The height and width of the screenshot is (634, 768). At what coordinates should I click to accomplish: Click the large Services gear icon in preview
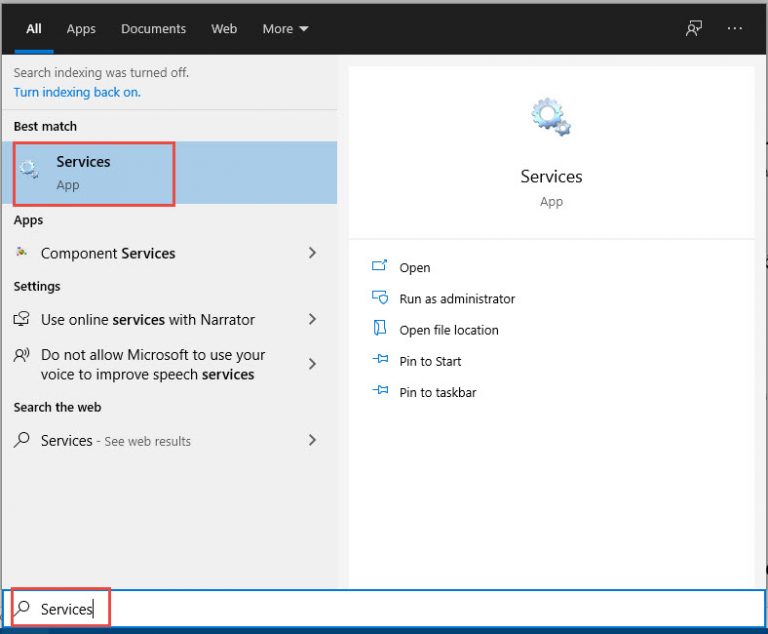551,117
